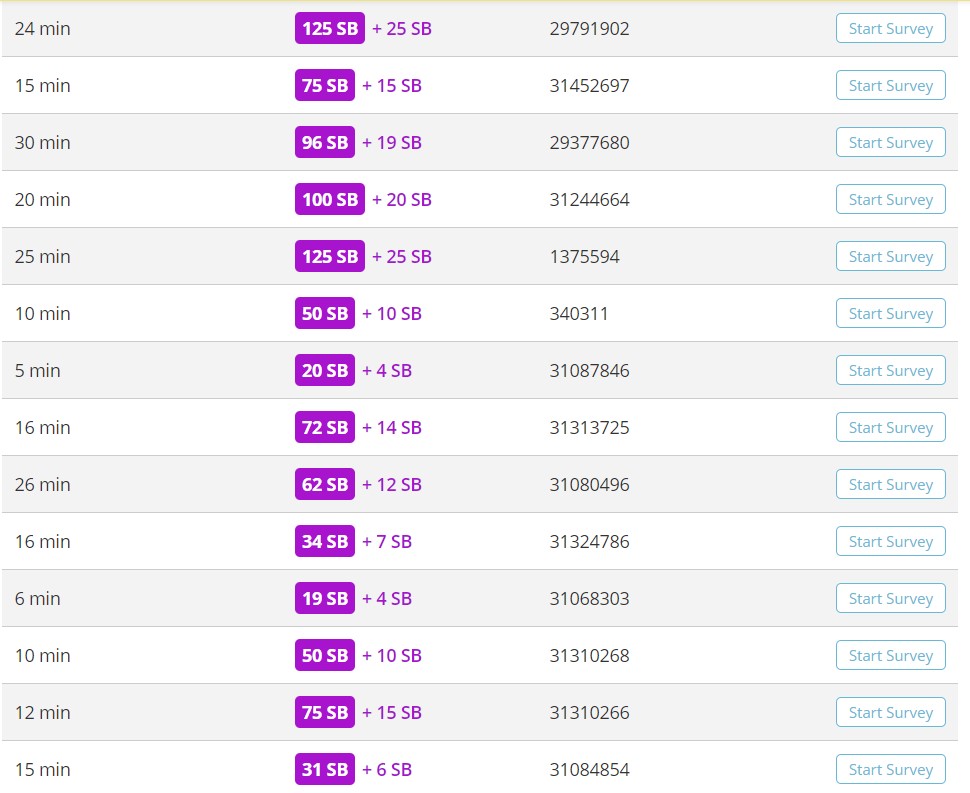Screen dimensions: 970x793
Task: Start Survey for survey ID 29791902
Action: pyautogui.click(x=891, y=28)
